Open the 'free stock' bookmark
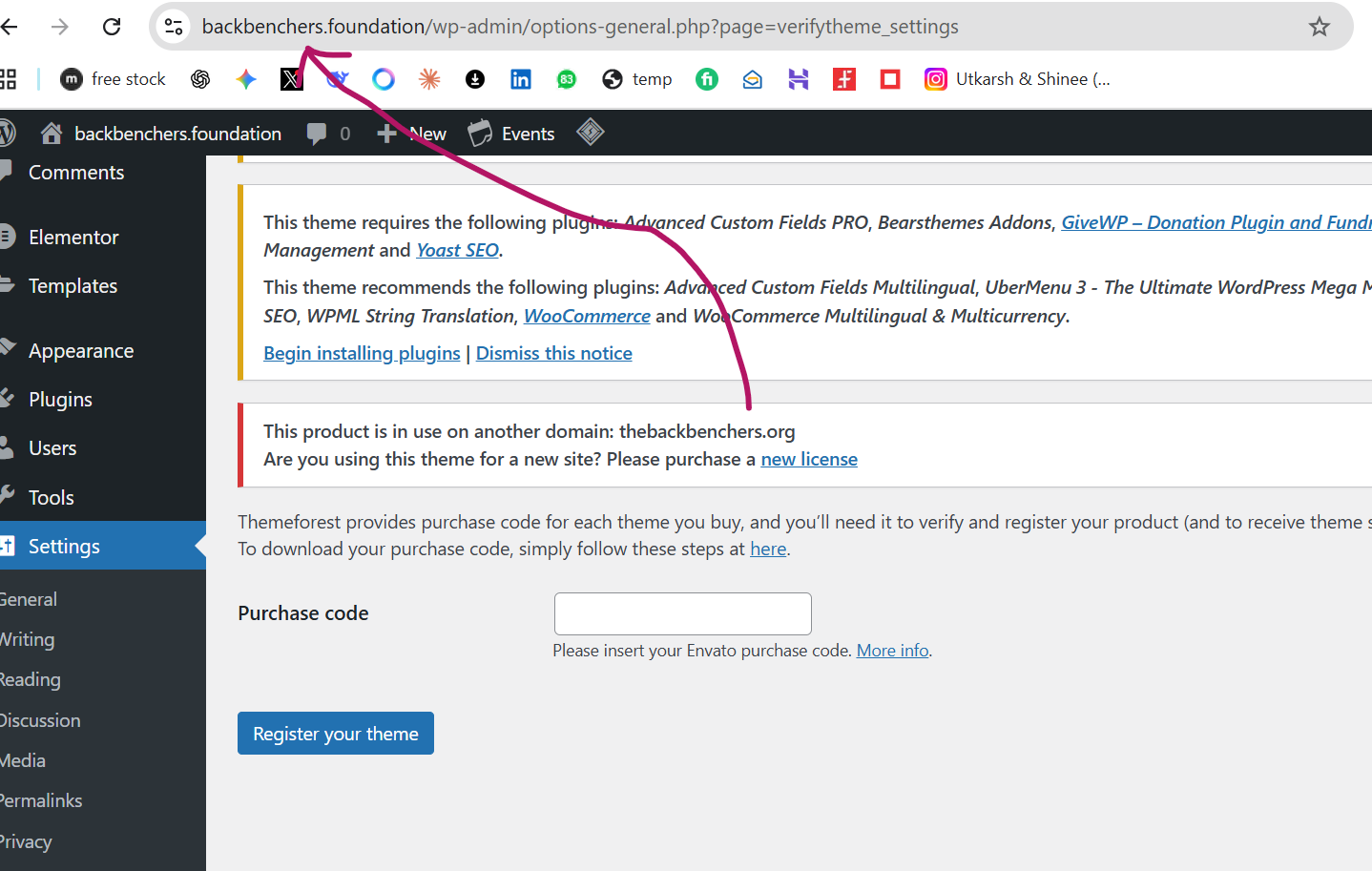Screen dimensions: 1372x871 [113, 79]
